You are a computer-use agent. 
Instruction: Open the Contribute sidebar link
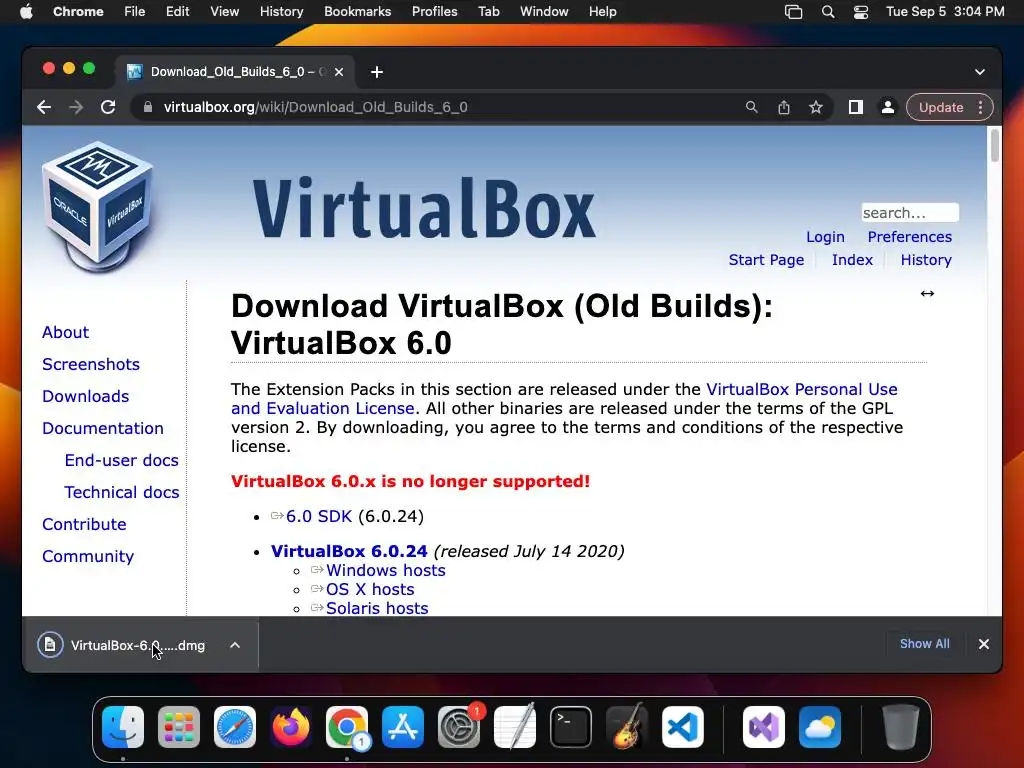tap(84, 524)
